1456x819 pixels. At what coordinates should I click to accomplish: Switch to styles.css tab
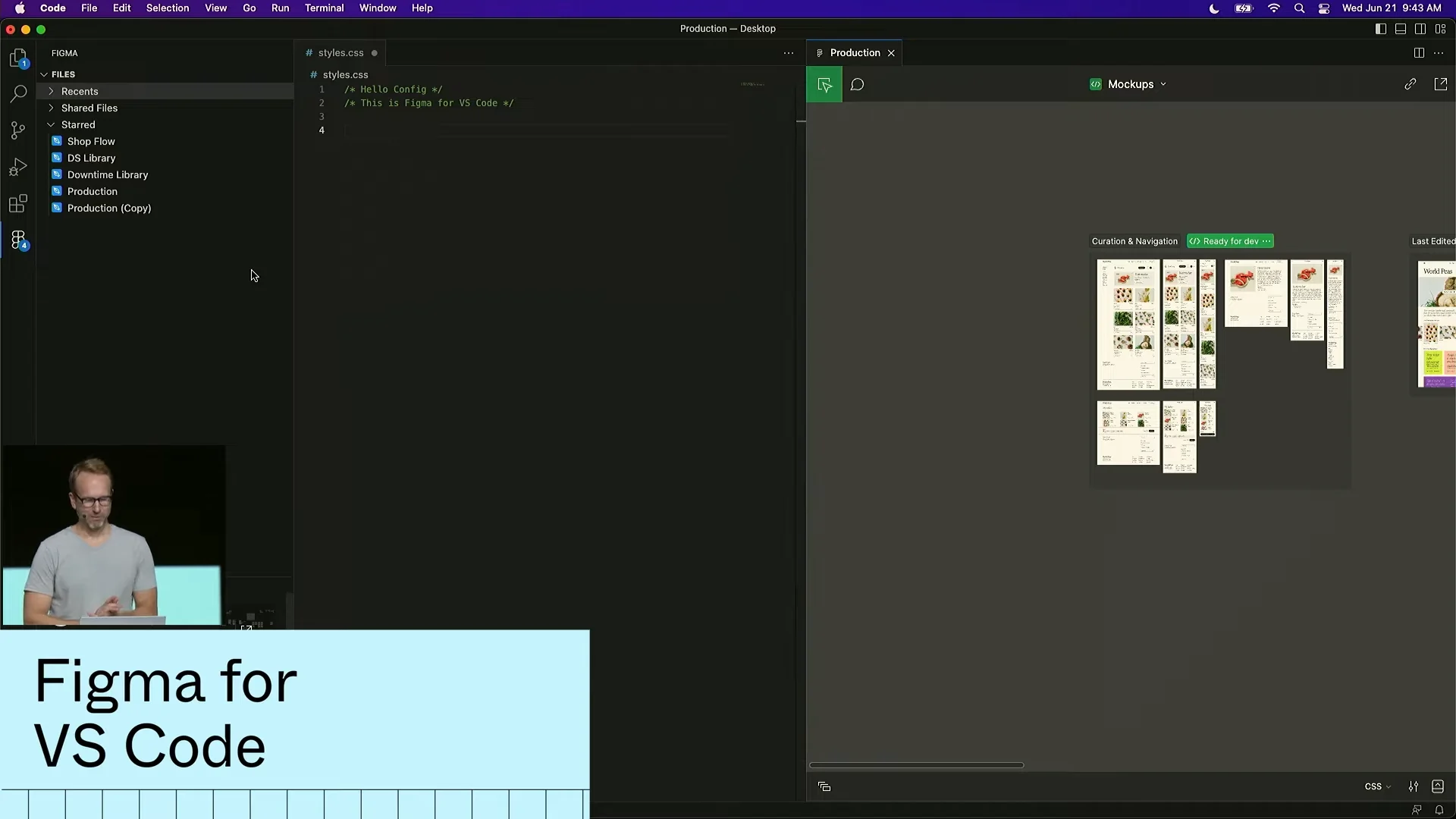340,52
